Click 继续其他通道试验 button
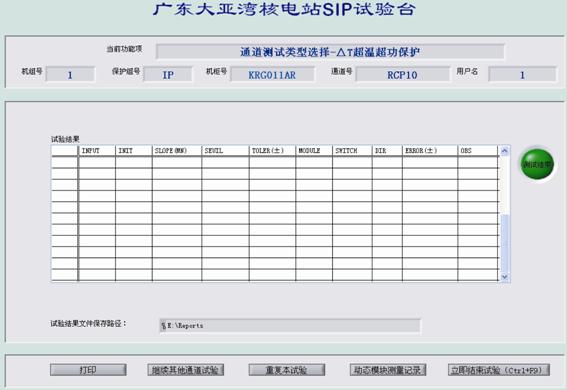567x390 pixels. [186, 370]
